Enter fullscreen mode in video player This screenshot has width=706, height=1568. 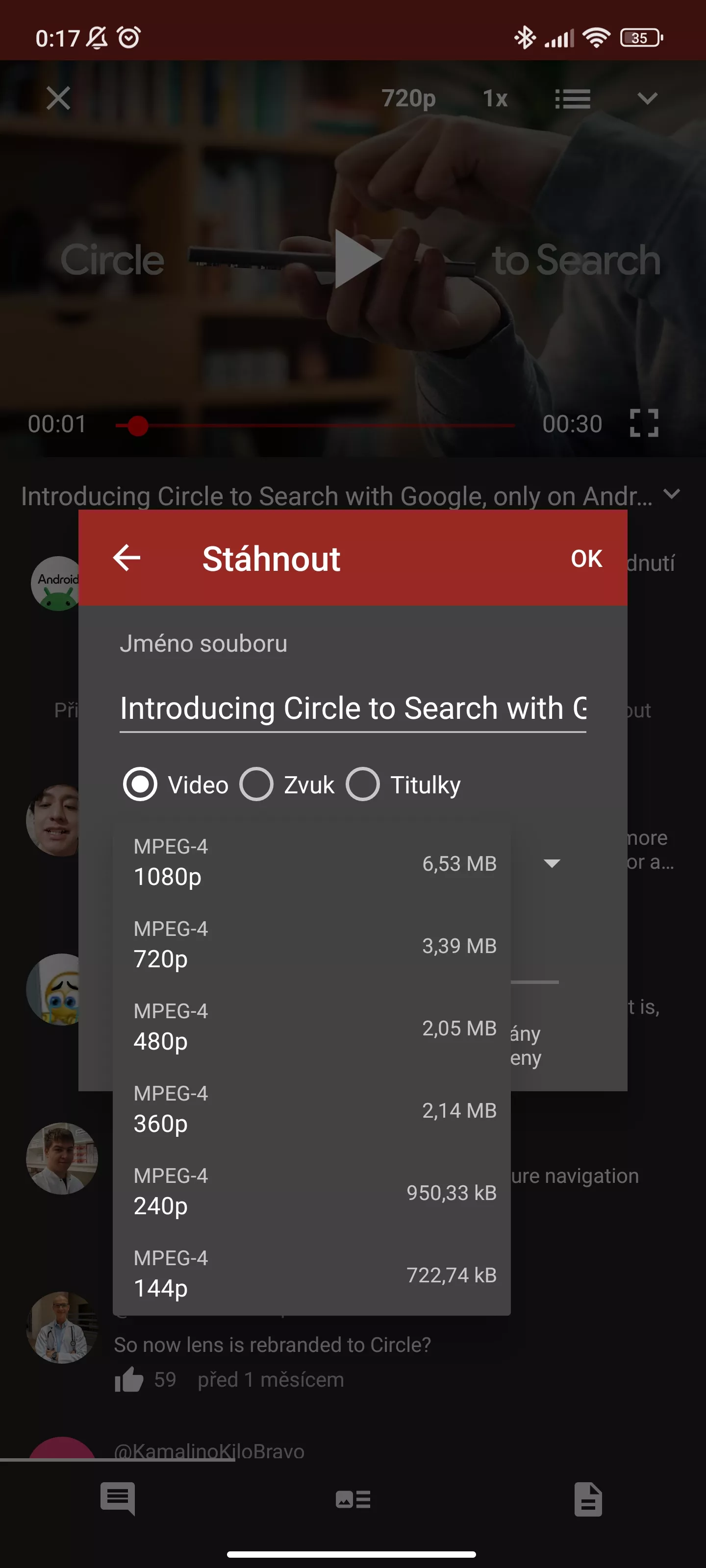coord(644,423)
